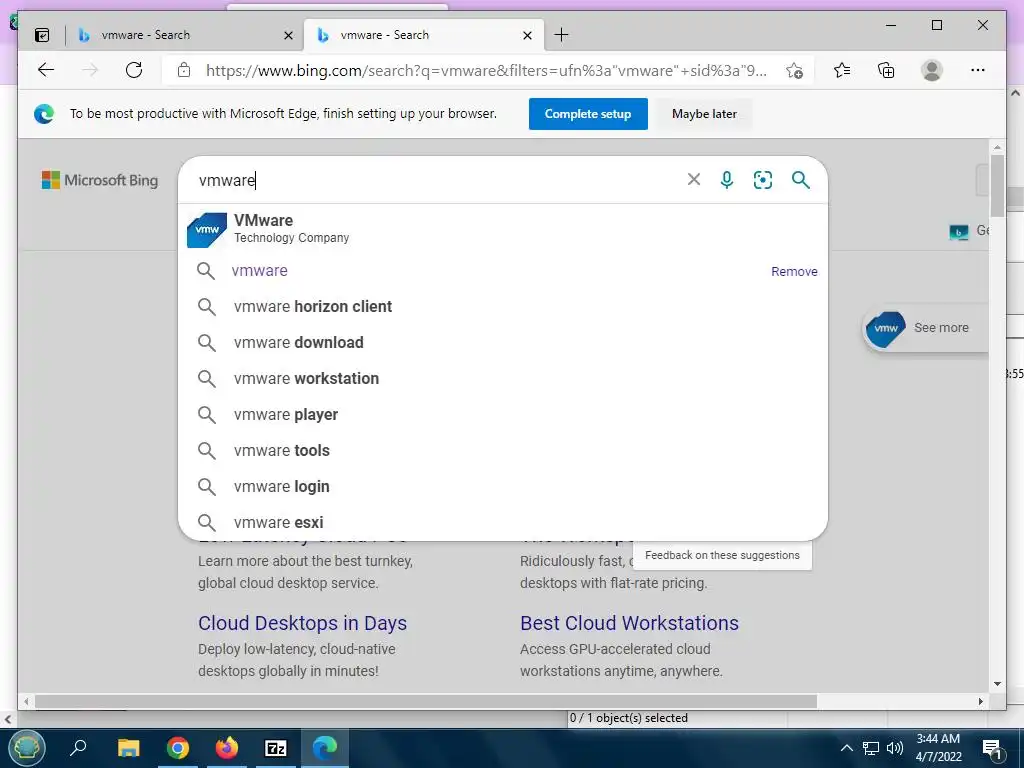The width and height of the screenshot is (1024, 768).
Task: Click the page vertical scrollbar thumb
Action: [997, 185]
